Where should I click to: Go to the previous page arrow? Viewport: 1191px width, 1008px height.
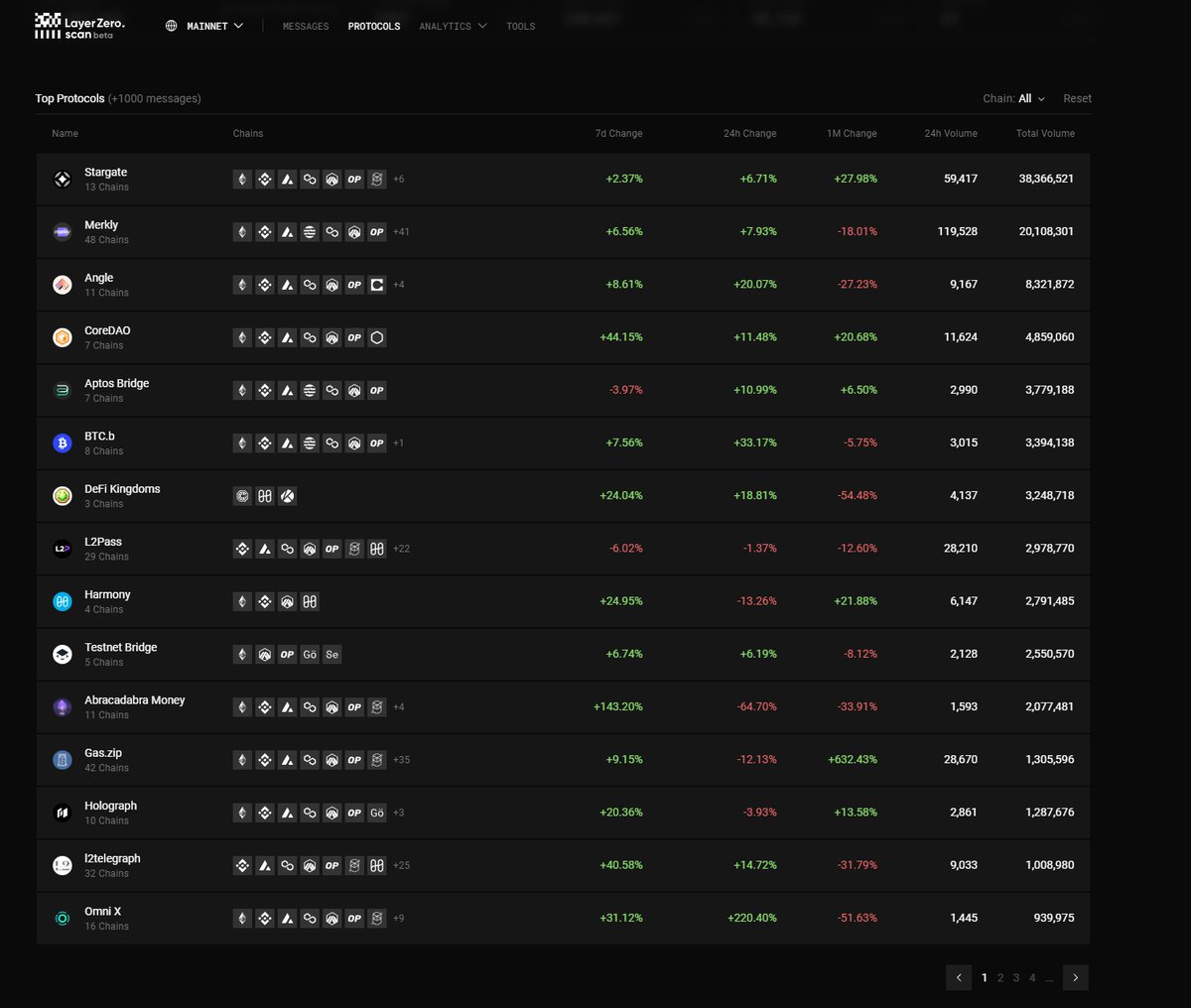959,977
